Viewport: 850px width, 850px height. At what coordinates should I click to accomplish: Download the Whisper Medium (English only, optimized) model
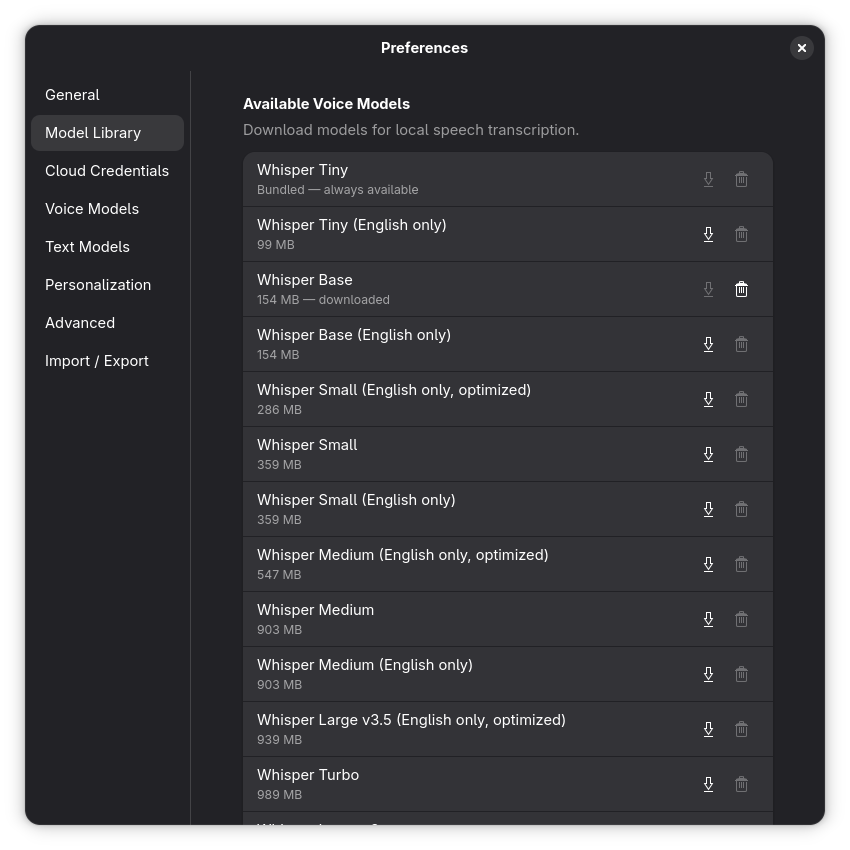coord(708,564)
